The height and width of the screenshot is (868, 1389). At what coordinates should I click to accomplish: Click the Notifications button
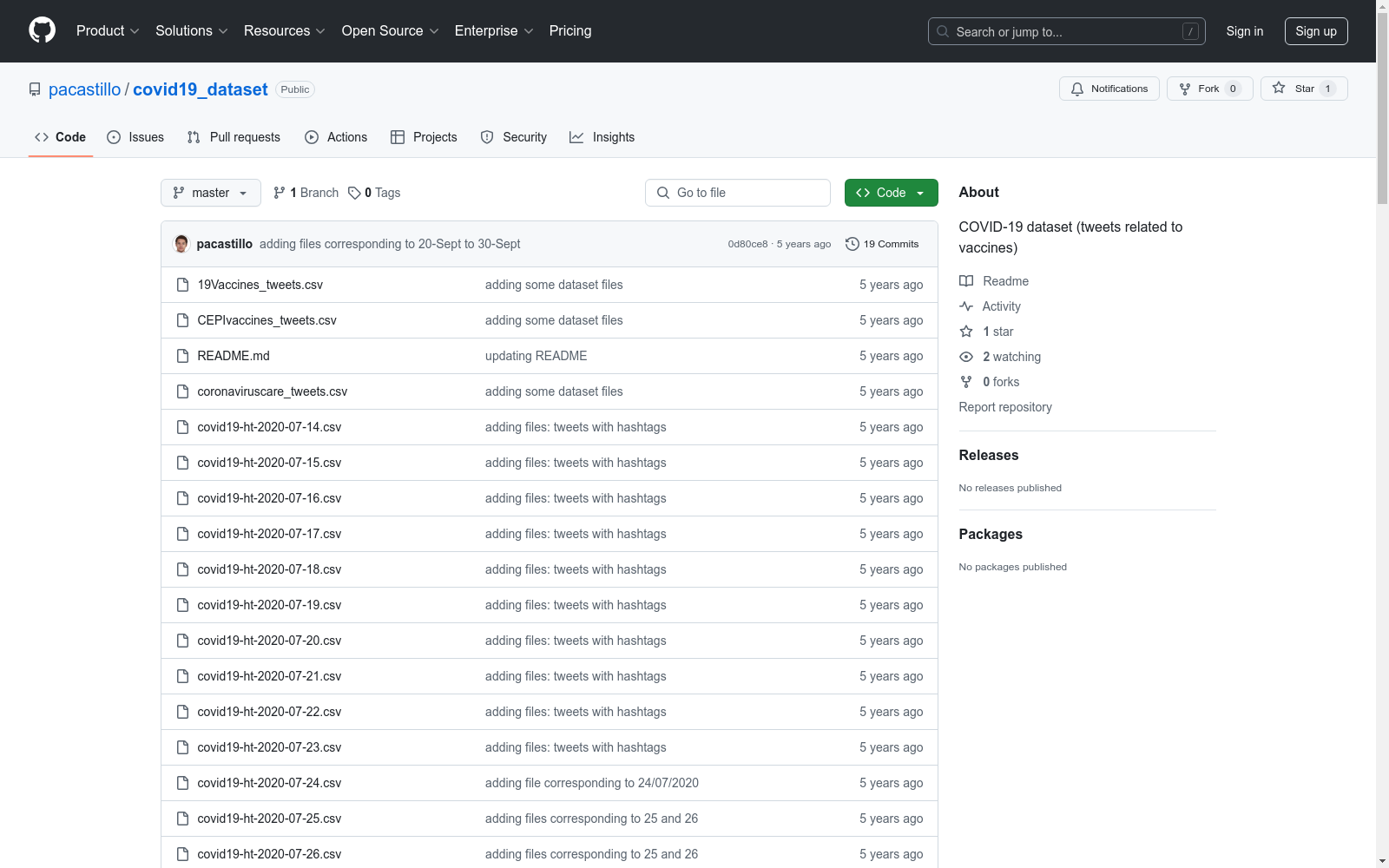(1109, 89)
